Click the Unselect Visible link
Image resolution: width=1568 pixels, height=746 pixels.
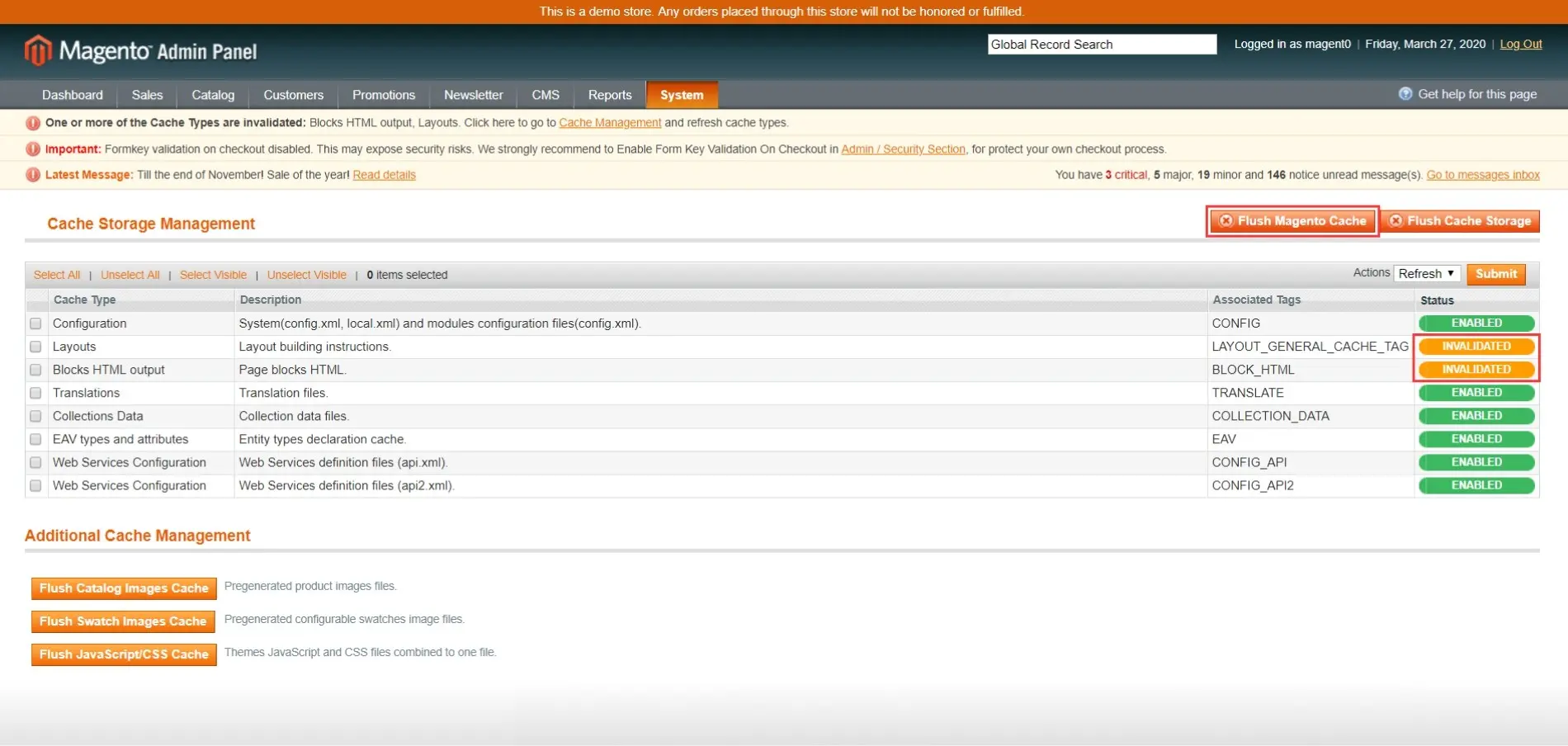click(x=307, y=275)
